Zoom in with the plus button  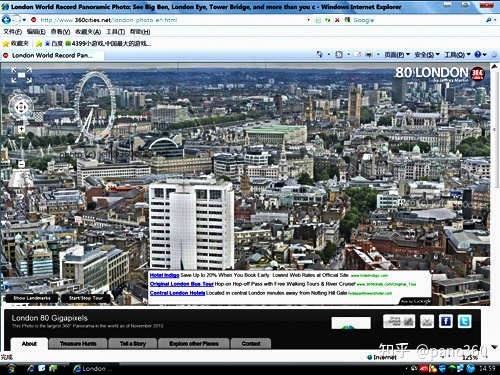21,129
